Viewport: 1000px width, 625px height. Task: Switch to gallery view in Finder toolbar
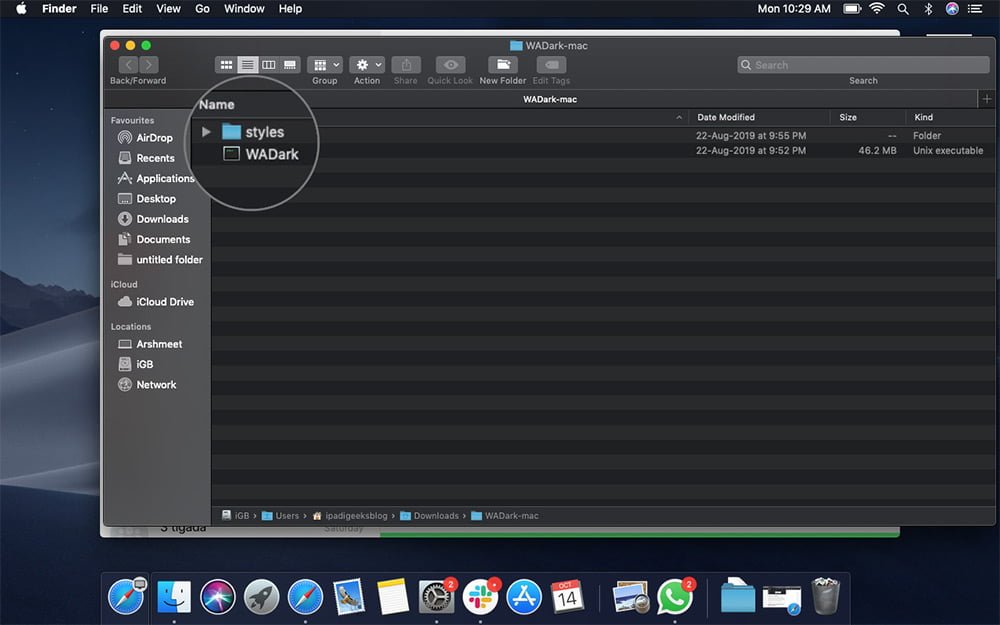pos(290,64)
